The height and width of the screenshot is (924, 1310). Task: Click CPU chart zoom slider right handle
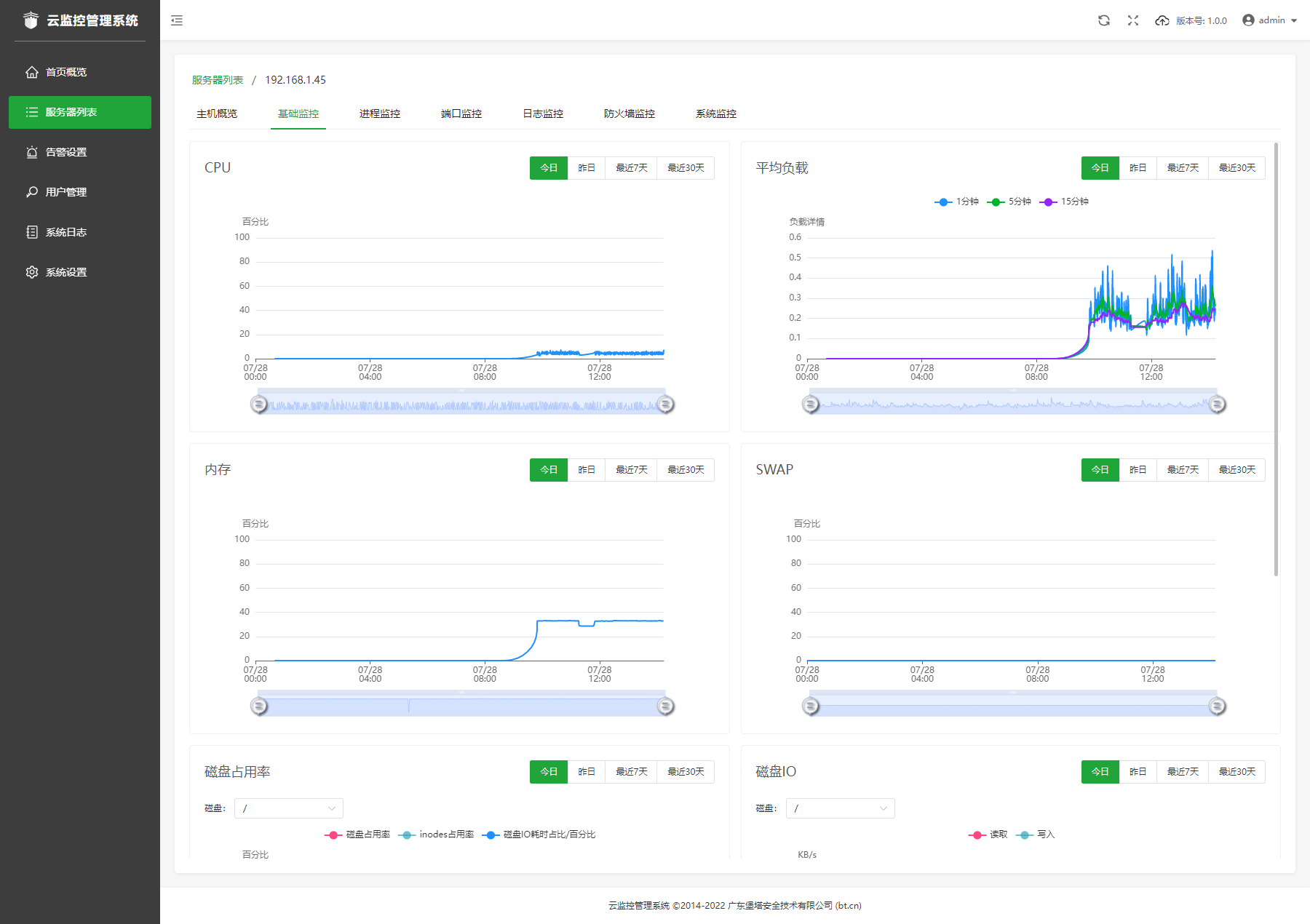coord(665,405)
